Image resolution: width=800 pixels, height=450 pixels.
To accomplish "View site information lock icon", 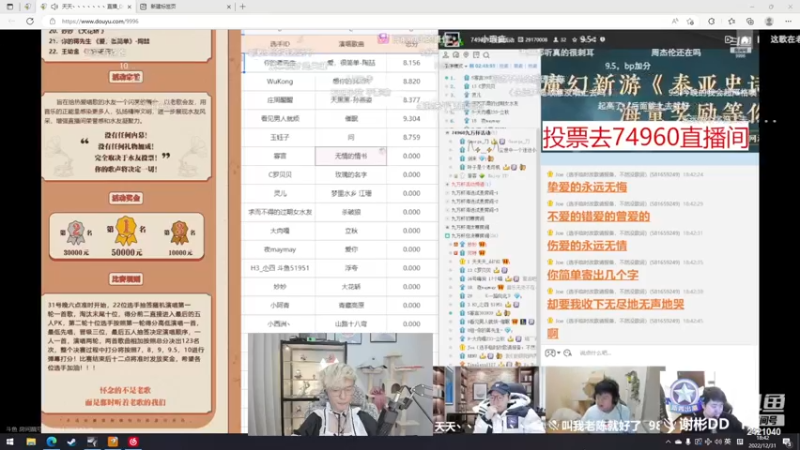I will coord(53,21).
